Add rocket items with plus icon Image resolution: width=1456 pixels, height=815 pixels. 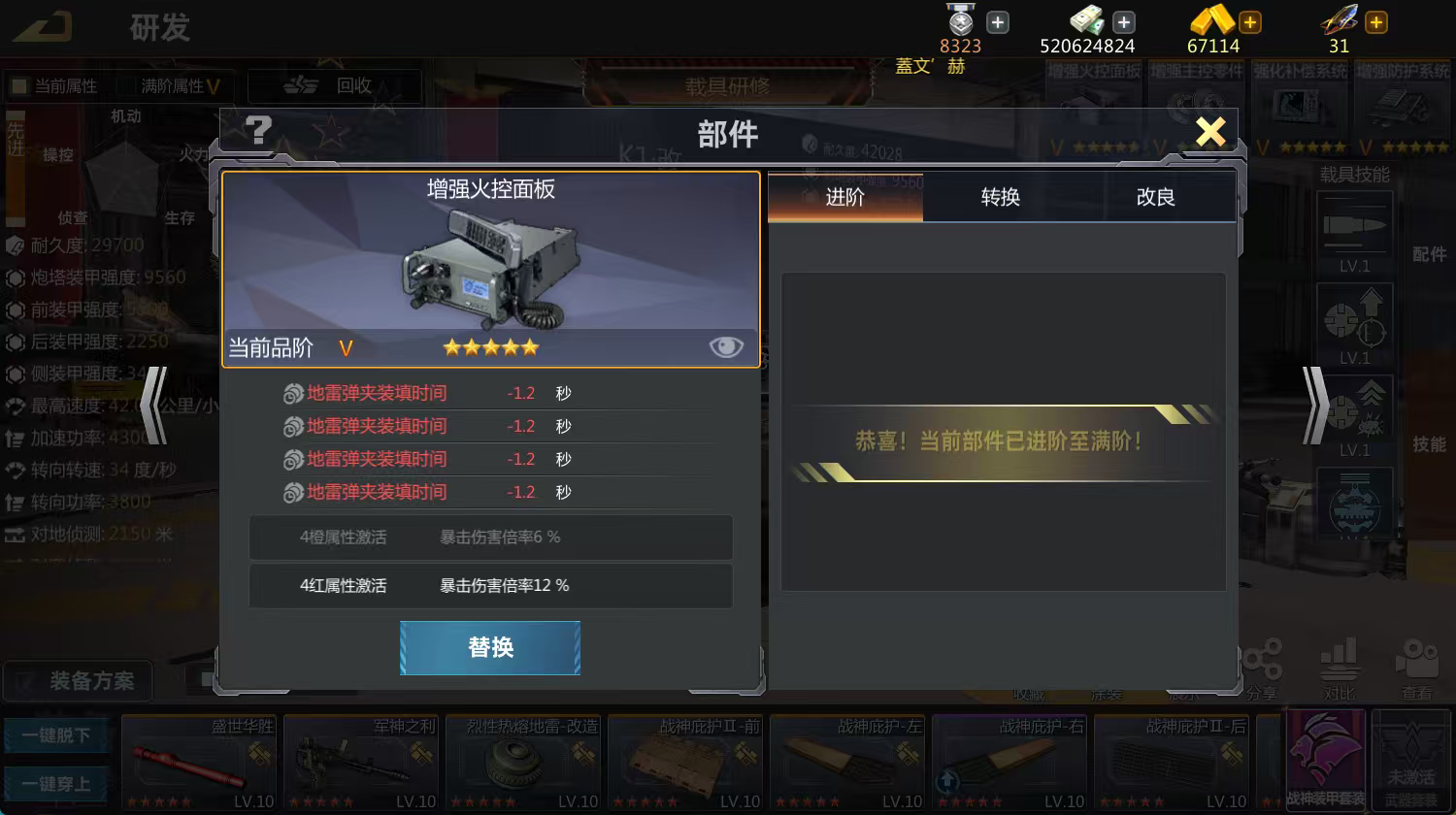(x=1376, y=21)
